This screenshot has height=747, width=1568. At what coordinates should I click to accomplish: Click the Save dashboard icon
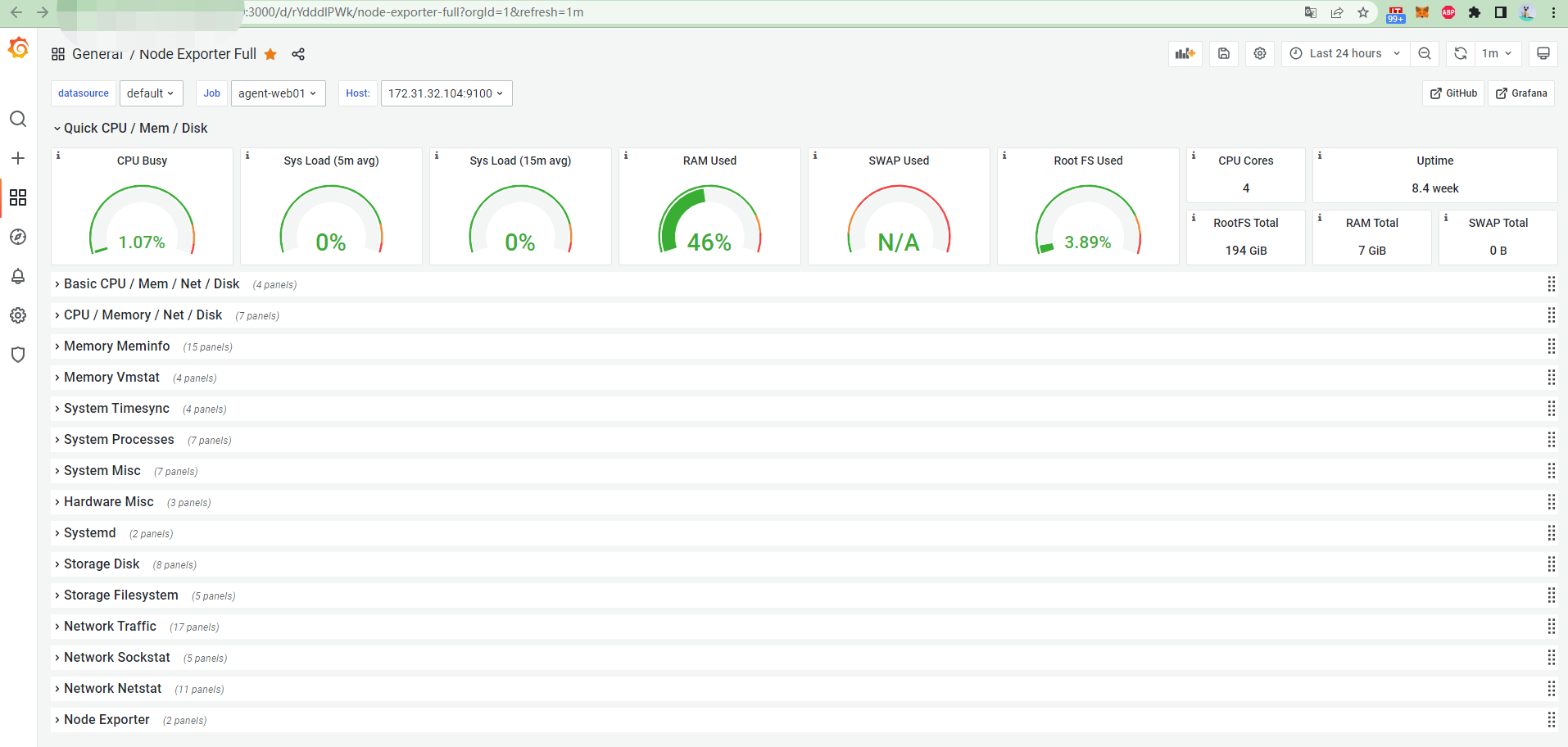[x=1223, y=53]
